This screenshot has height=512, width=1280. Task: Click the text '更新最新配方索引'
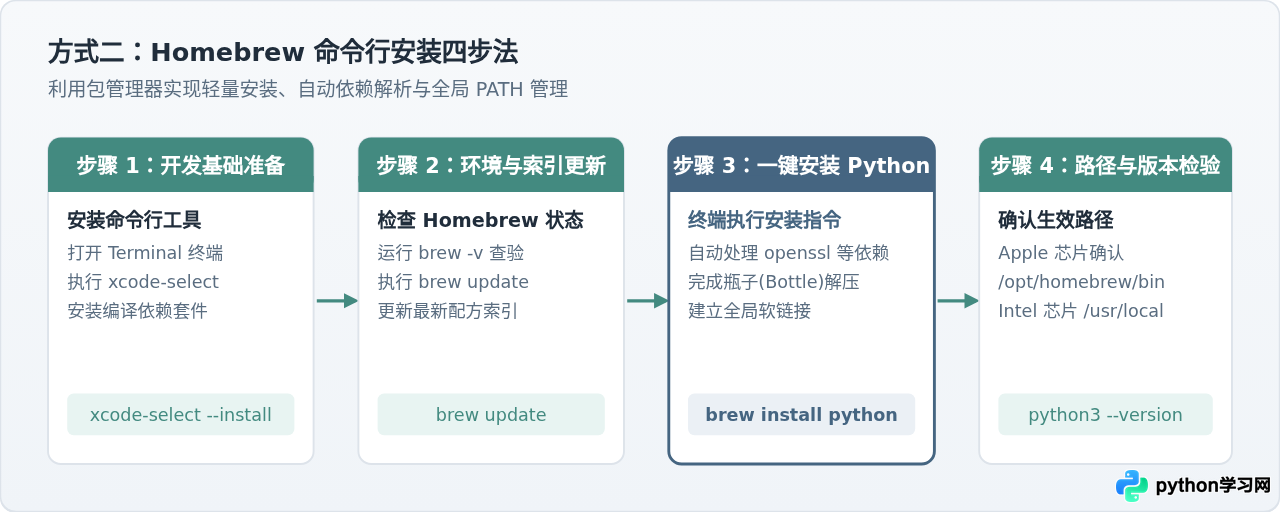point(447,310)
